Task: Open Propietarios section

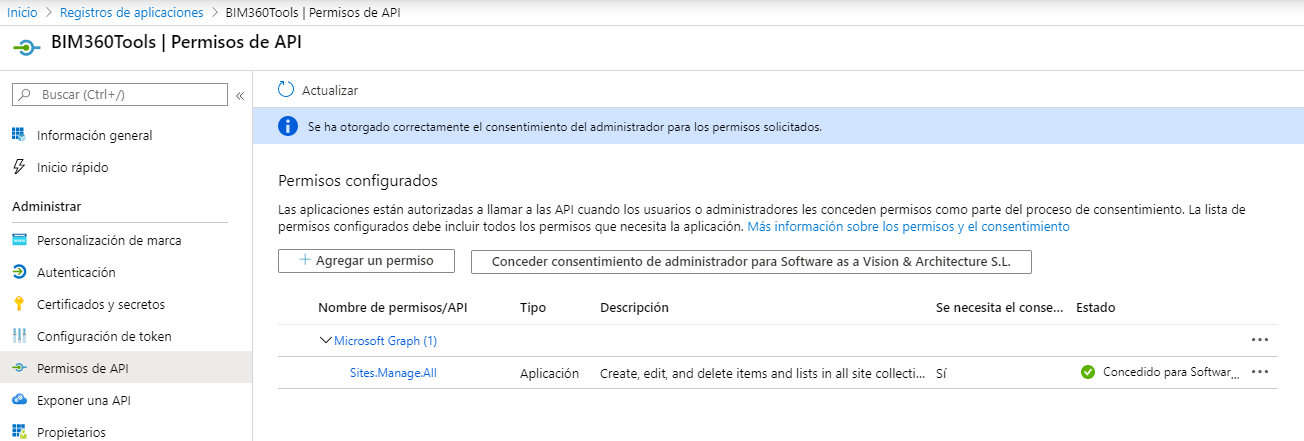Action: point(71,432)
